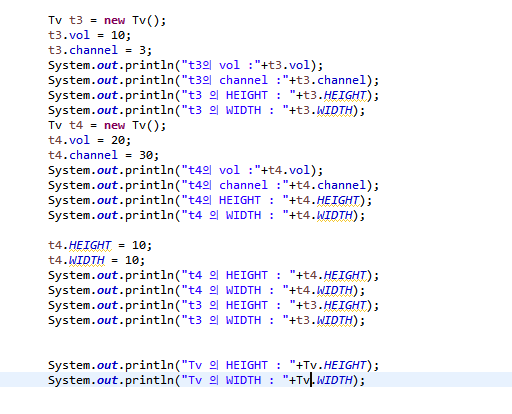512x414 pixels.
Task: Click the line "Tv t3 = new Tv();"
Action: click(x=107, y=20)
